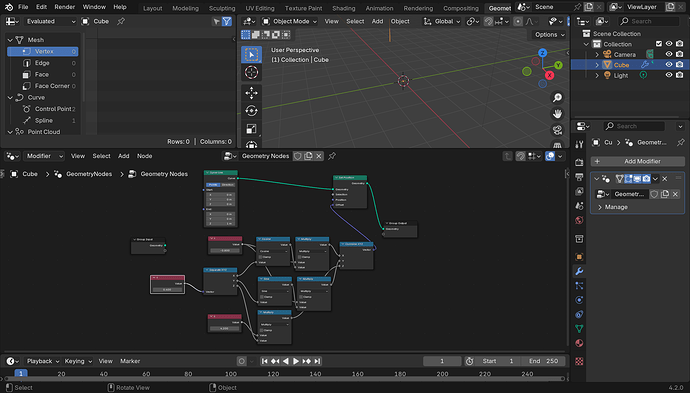
Task: Expand the Manage panel in modifier
Action: pos(600,207)
